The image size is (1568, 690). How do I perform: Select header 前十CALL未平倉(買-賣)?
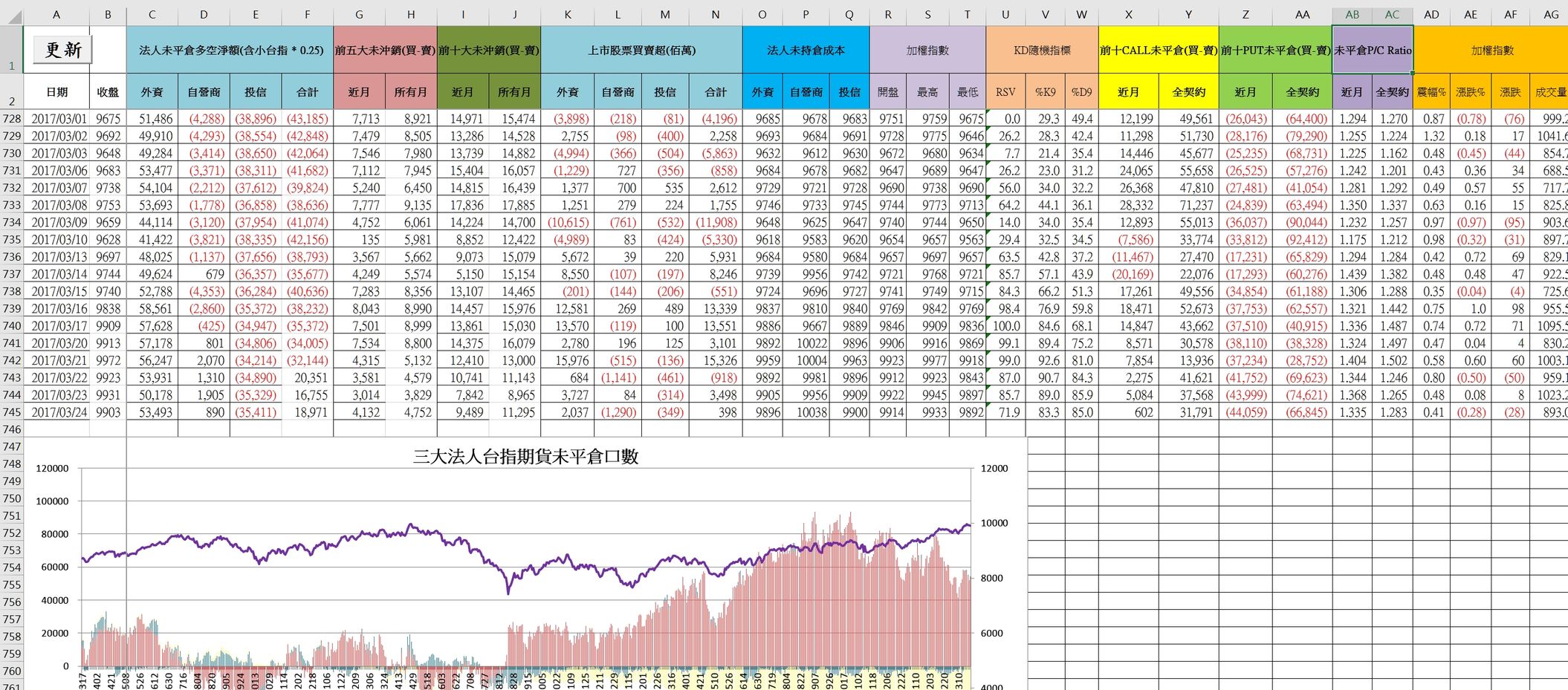click(1159, 51)
